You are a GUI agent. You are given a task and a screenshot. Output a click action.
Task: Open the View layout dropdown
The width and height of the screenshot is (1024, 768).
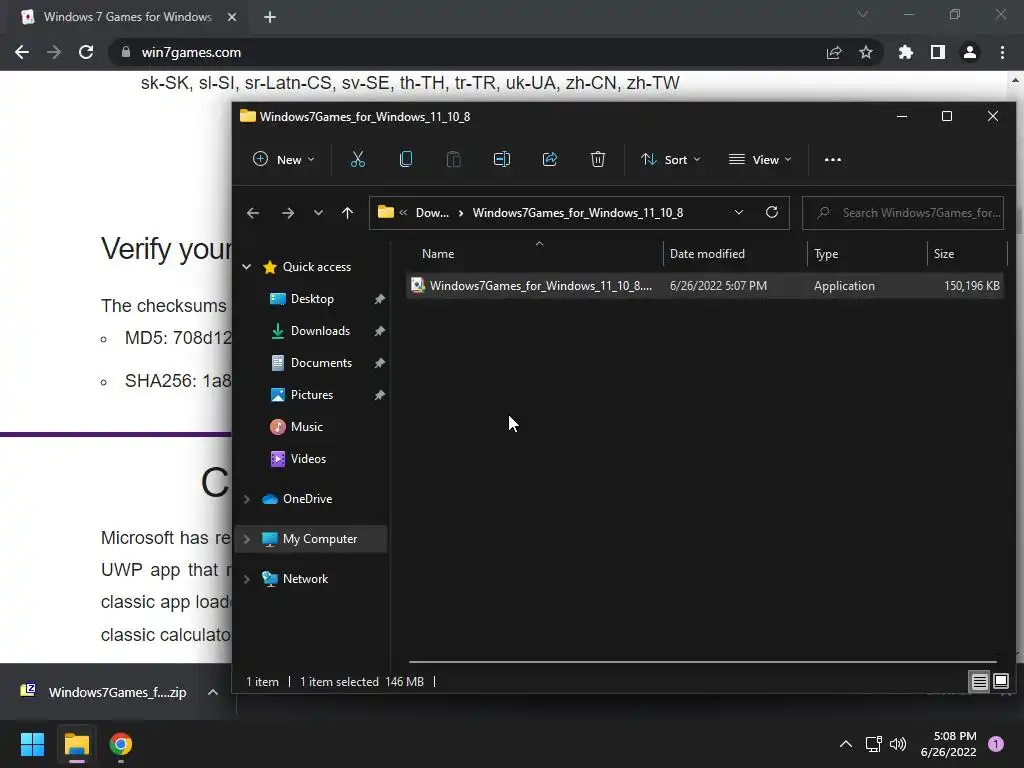pyautogui.click(x=760, y=159)
